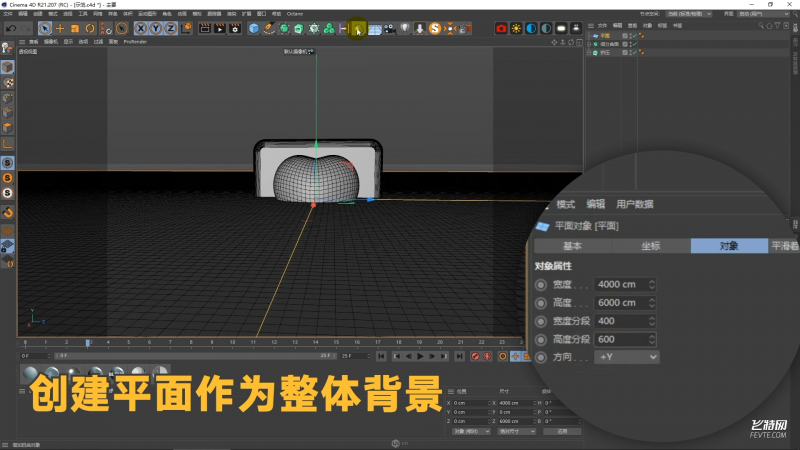Select the 平面 object in Object Manager
The height and width of the screenshot is (450, 800).
pyautogui.click(x=605, y=36)
